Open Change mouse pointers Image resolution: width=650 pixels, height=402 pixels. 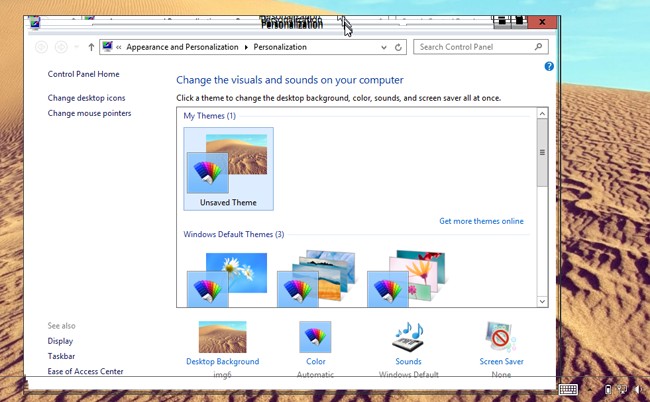click(89, 114)
